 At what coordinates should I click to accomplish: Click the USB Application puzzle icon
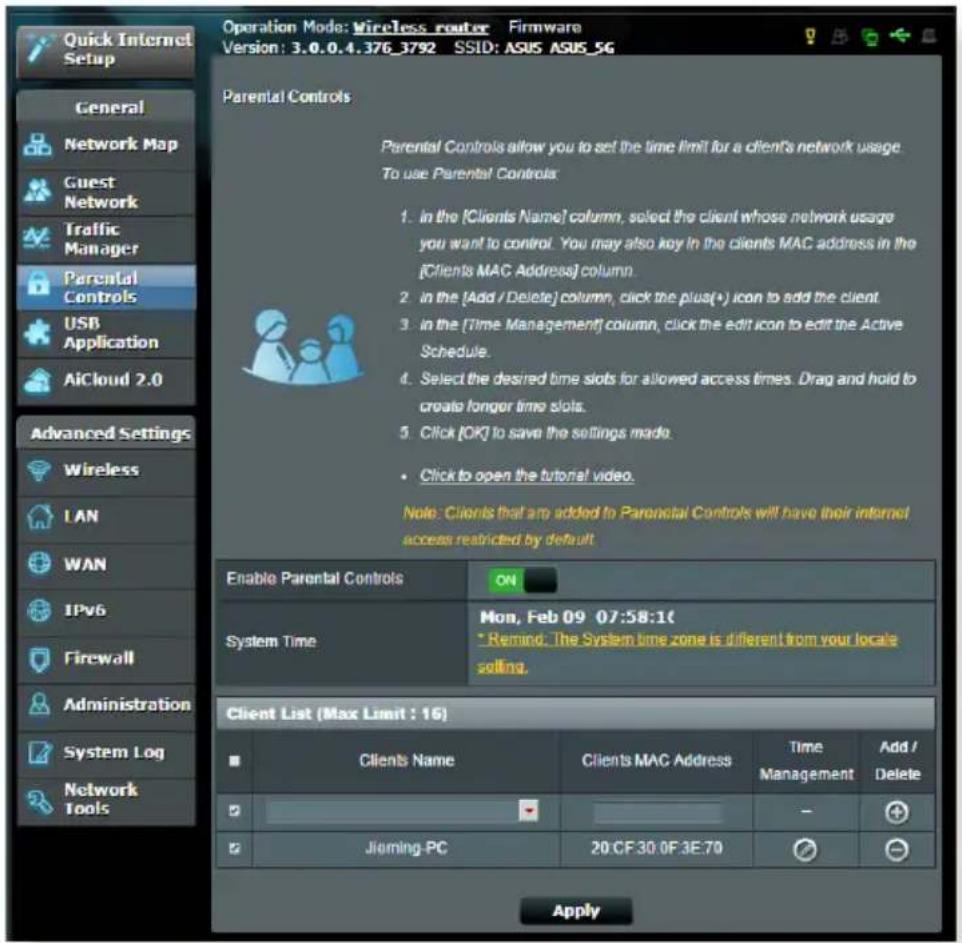point(37,332)
